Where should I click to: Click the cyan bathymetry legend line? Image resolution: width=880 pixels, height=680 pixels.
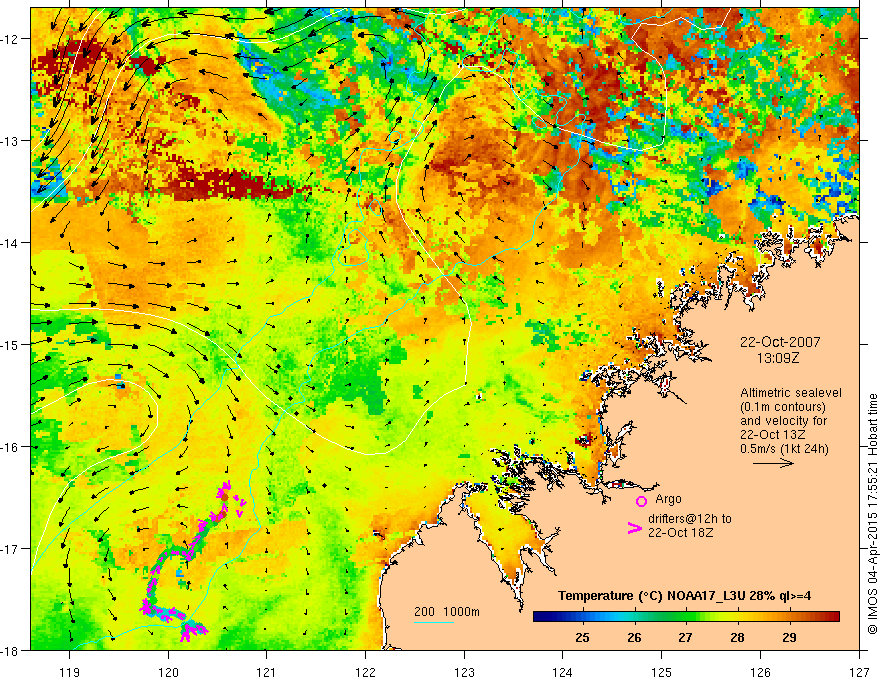[434, 622]
